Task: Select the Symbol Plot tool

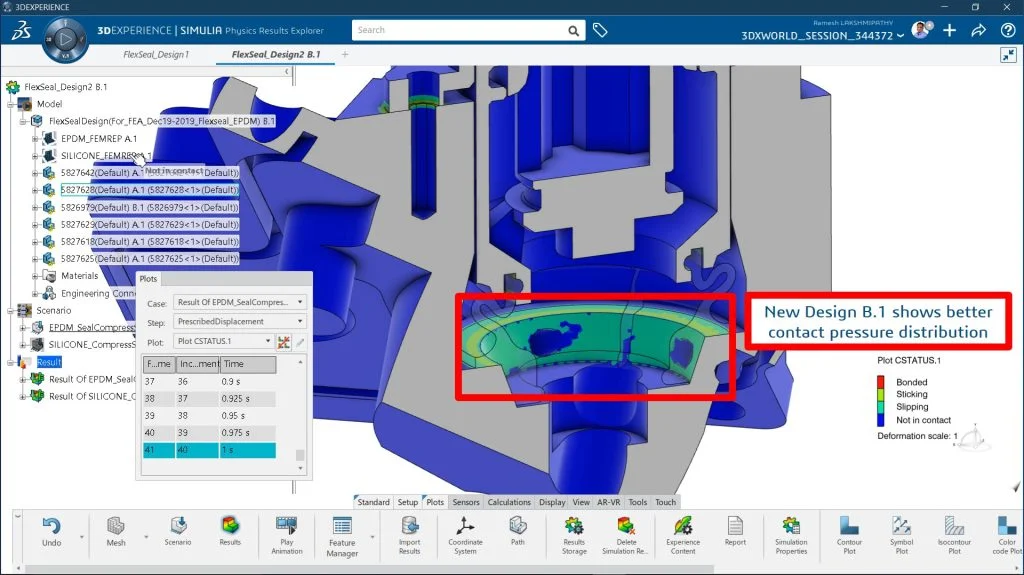Action: click(x=901, y=526)
